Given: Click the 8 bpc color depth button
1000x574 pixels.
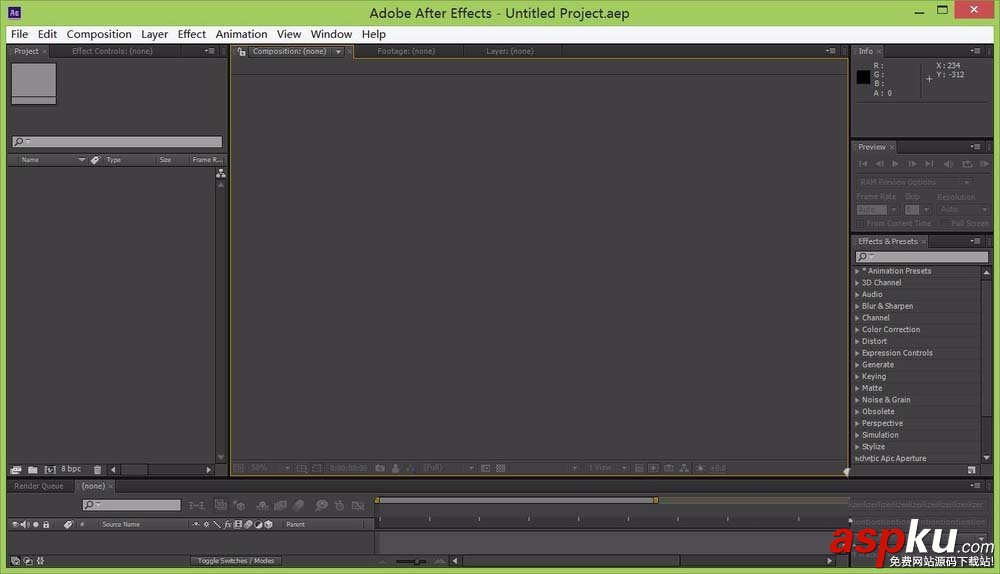Looking at the screenshot, I should tap(71, 469).
